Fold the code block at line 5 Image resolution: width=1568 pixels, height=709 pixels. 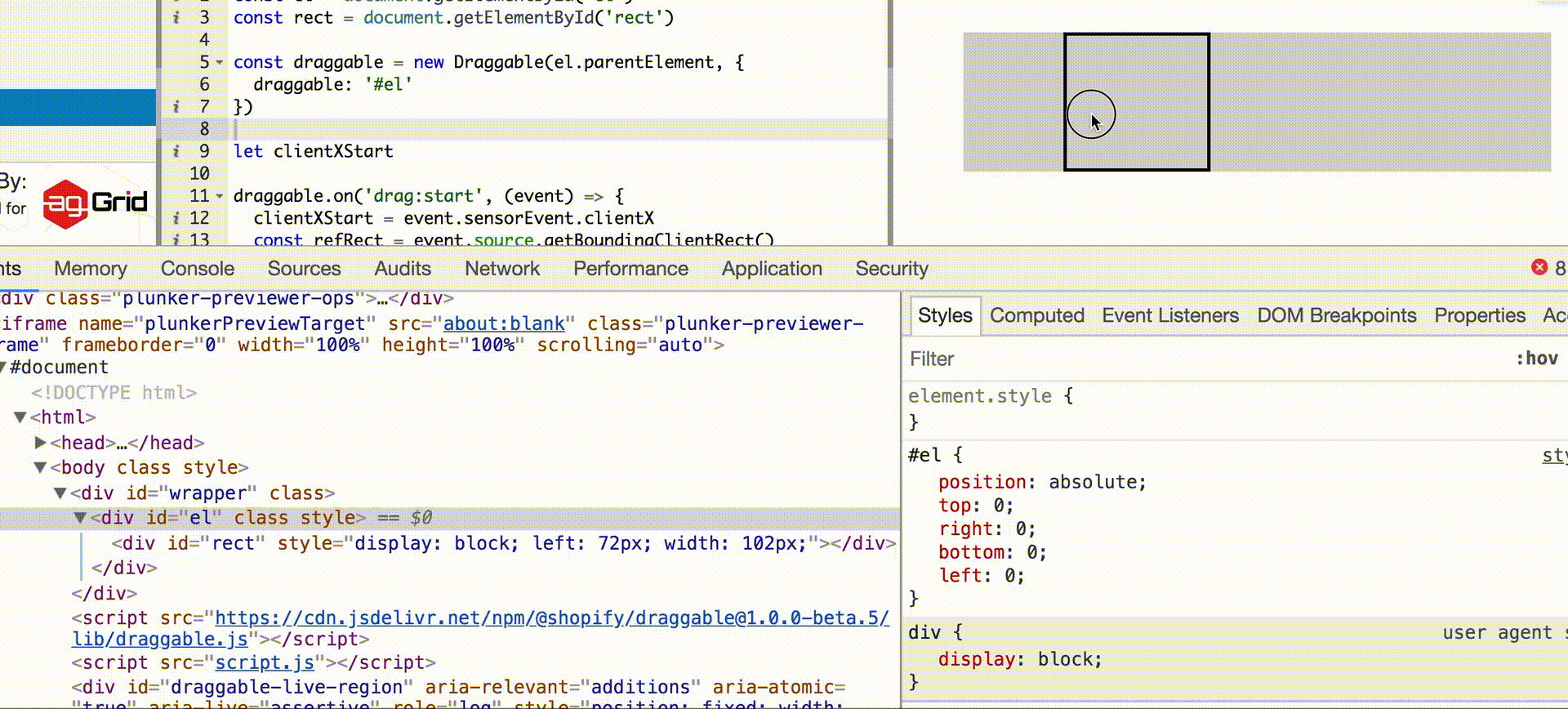tap(219, 62)
